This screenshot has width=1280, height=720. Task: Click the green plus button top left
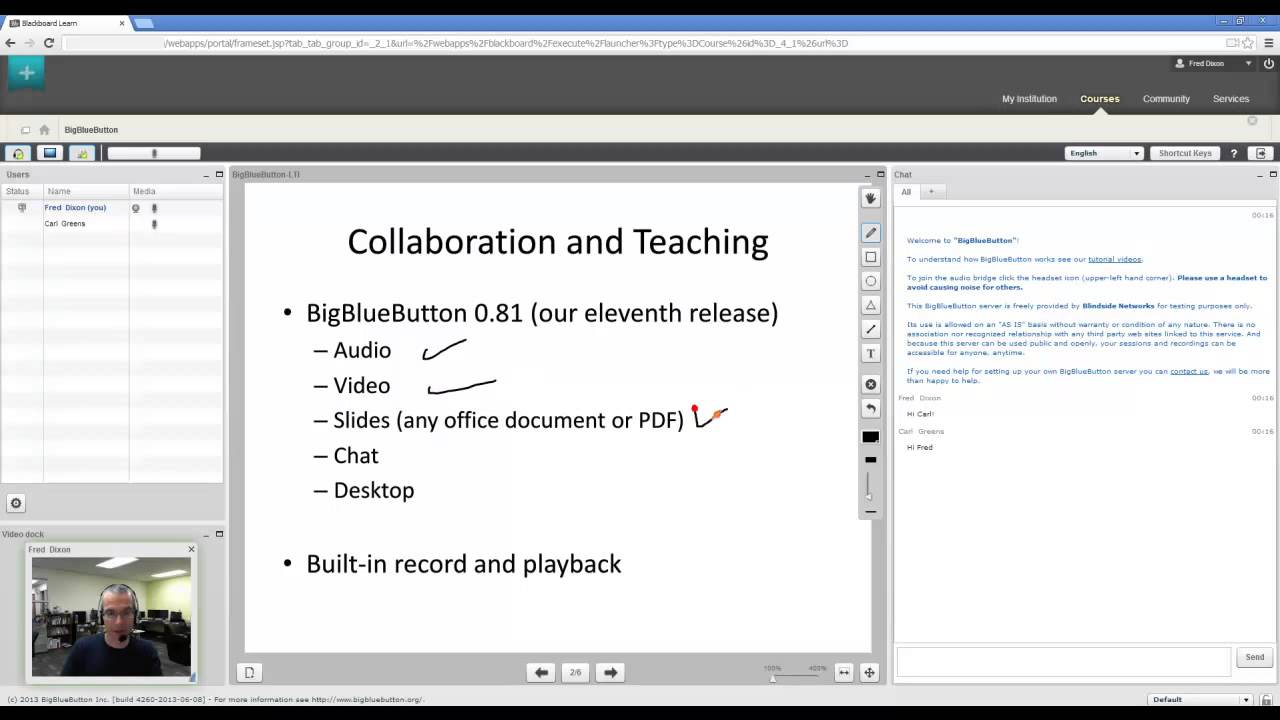point(26,73)
